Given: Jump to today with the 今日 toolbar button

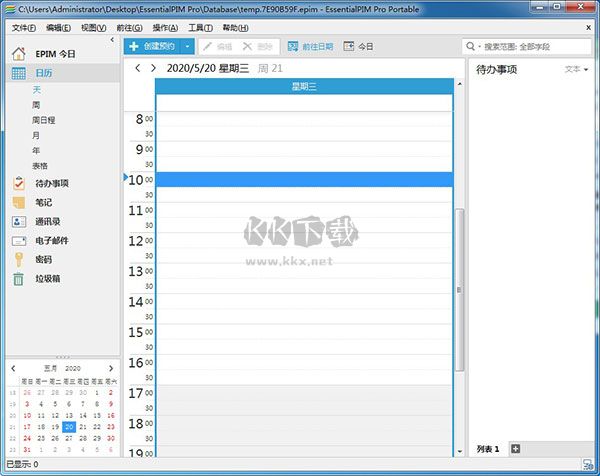Looking at the screenshot, I should coord(358,47).
